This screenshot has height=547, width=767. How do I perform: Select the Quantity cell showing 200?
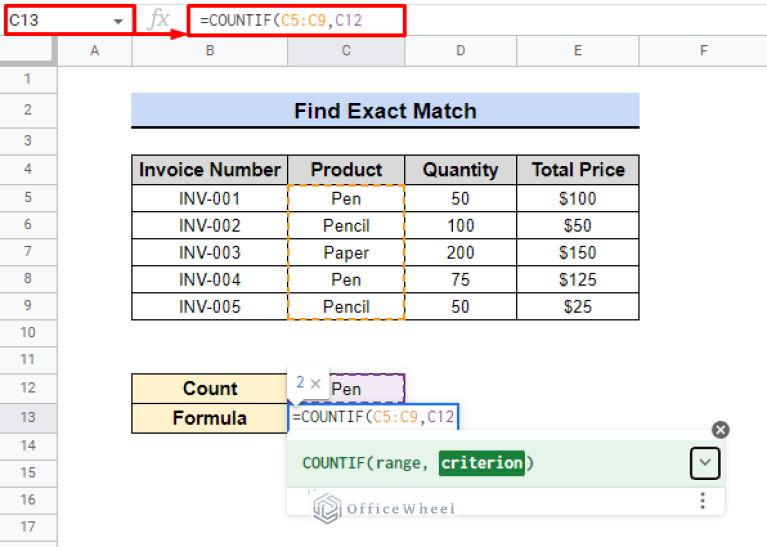point(460,253)
